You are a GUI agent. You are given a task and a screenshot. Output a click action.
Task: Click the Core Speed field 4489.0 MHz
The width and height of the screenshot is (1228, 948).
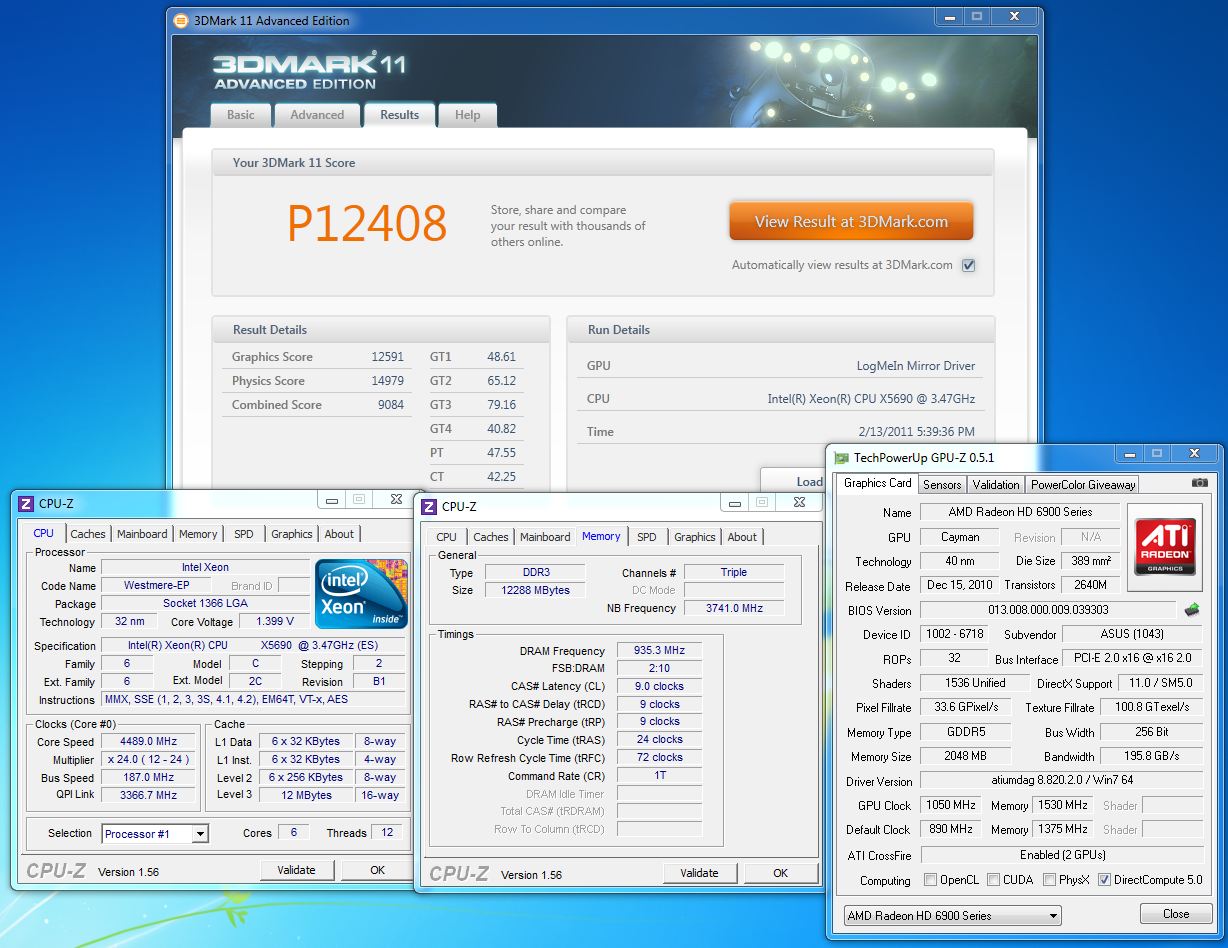point(149,742)
